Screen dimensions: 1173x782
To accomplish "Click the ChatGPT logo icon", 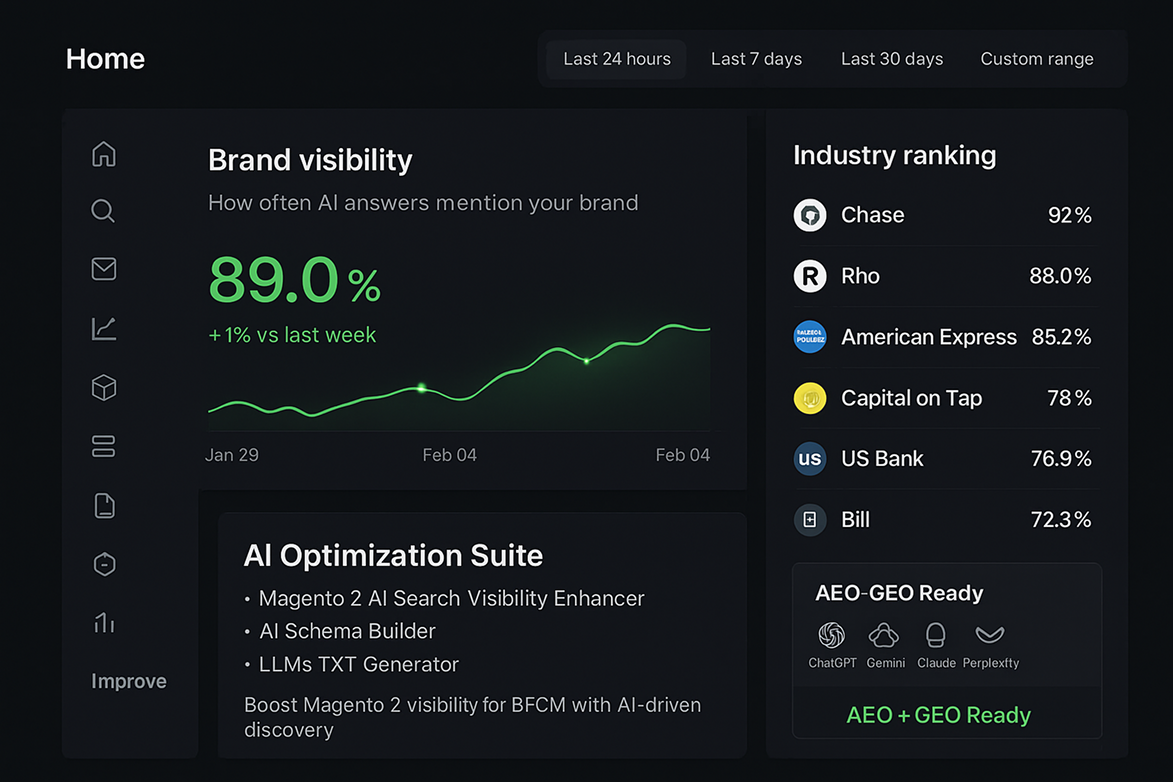I will [832, 635].
